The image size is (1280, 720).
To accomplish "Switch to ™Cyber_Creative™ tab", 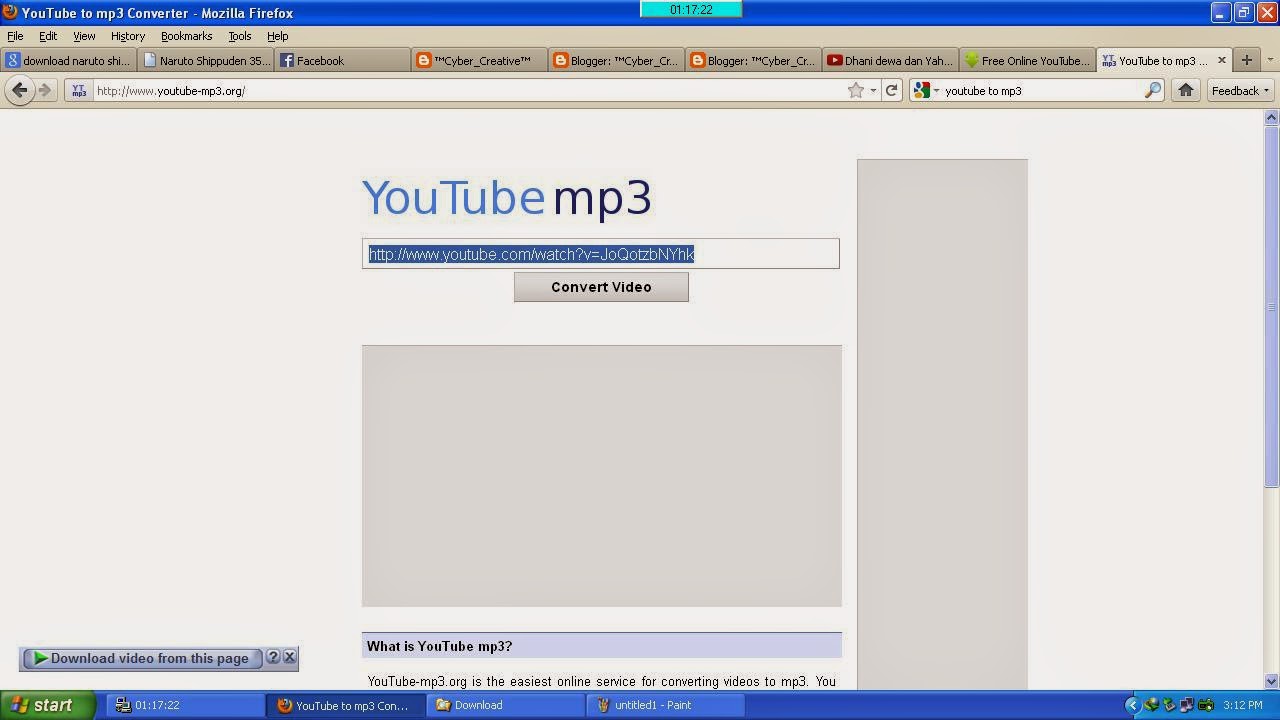I will [x=480, y=60].
